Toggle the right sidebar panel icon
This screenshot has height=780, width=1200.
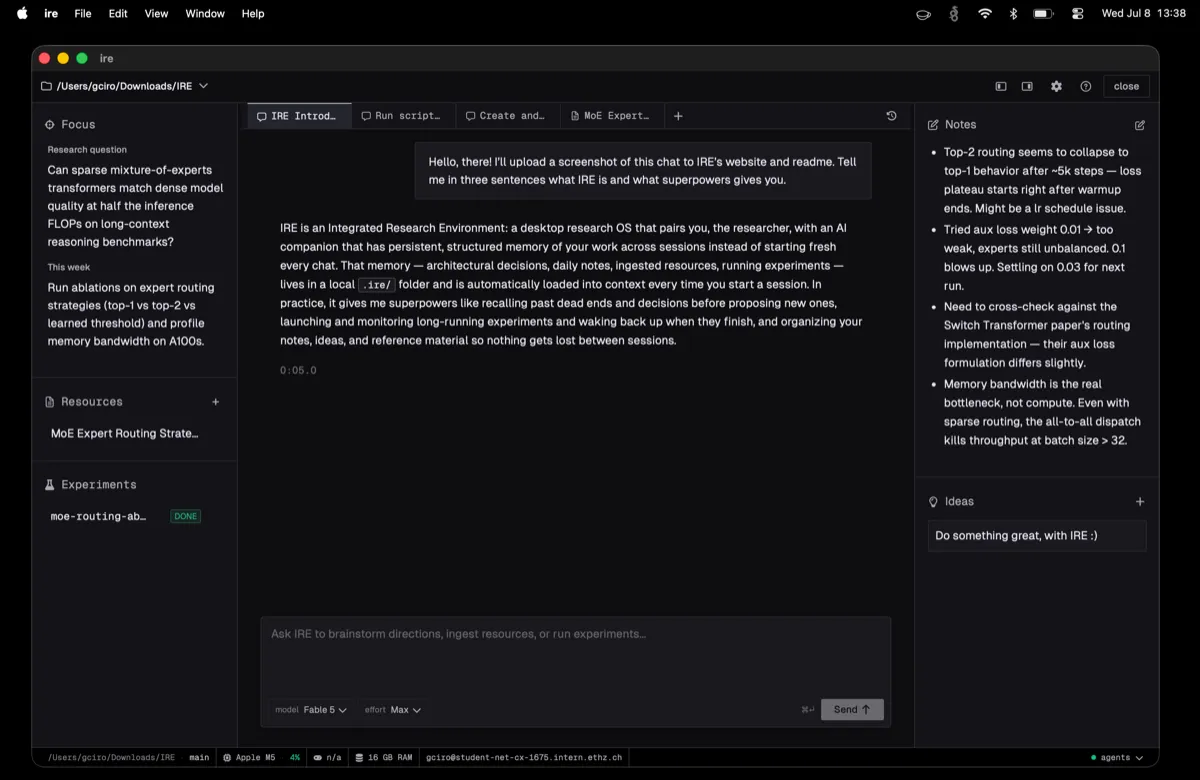click(1027, 86)
